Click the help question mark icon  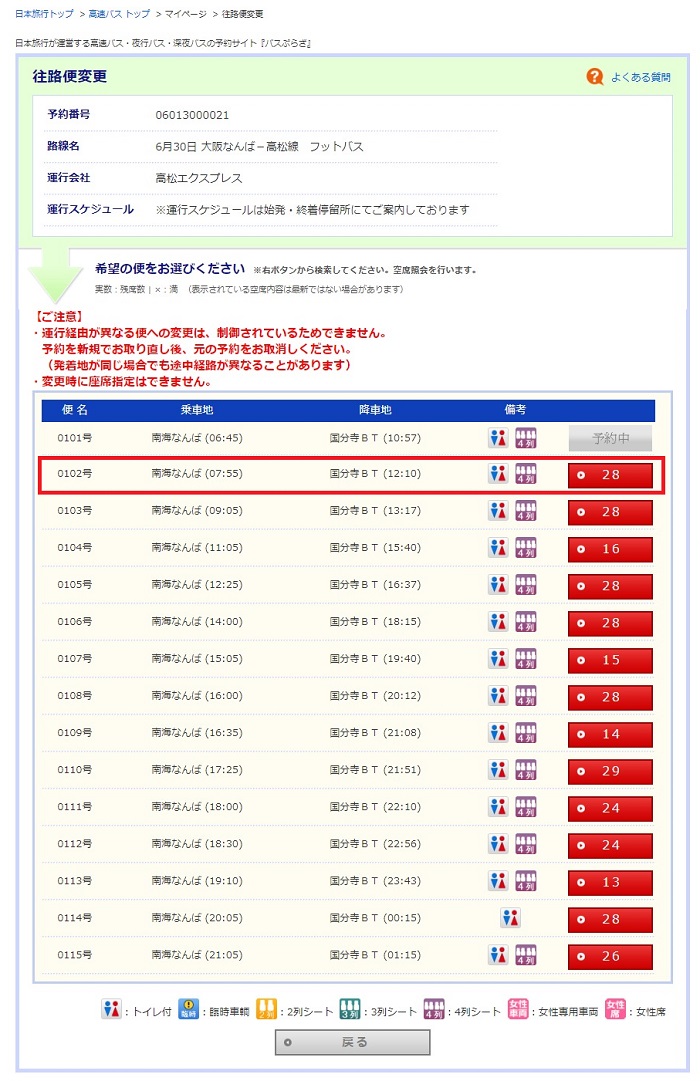595,77
